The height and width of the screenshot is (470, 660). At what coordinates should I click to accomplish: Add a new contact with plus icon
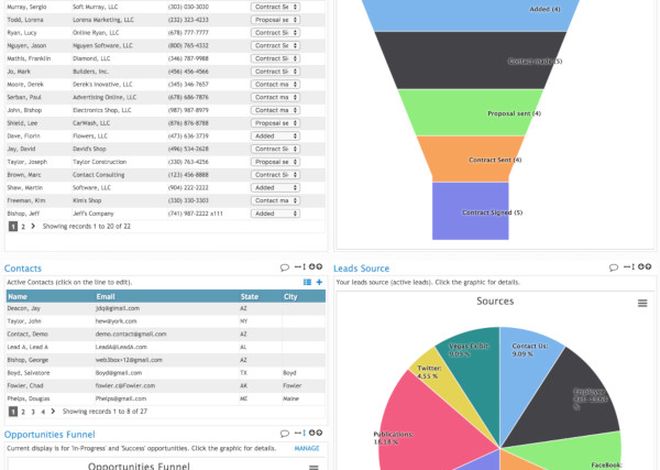319,282
